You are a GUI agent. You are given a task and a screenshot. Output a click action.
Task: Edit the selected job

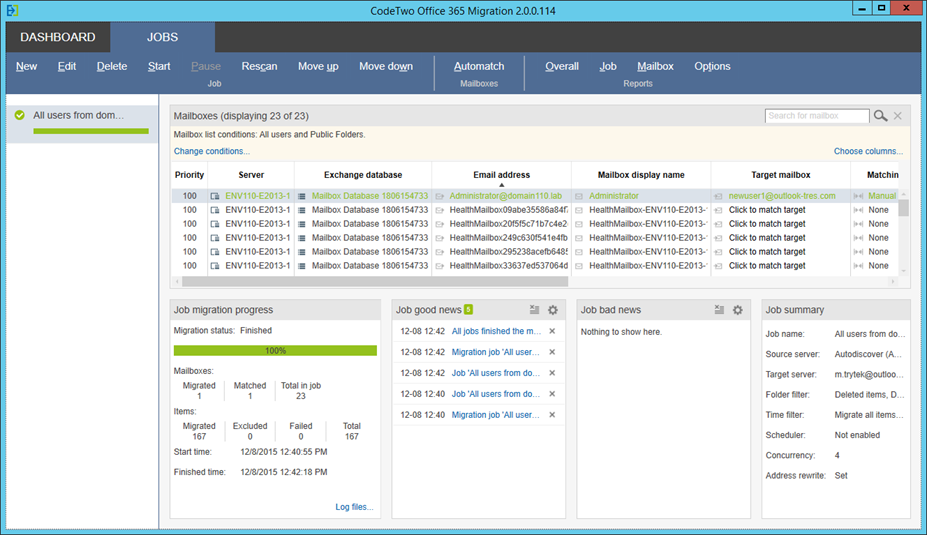(67, 66)
